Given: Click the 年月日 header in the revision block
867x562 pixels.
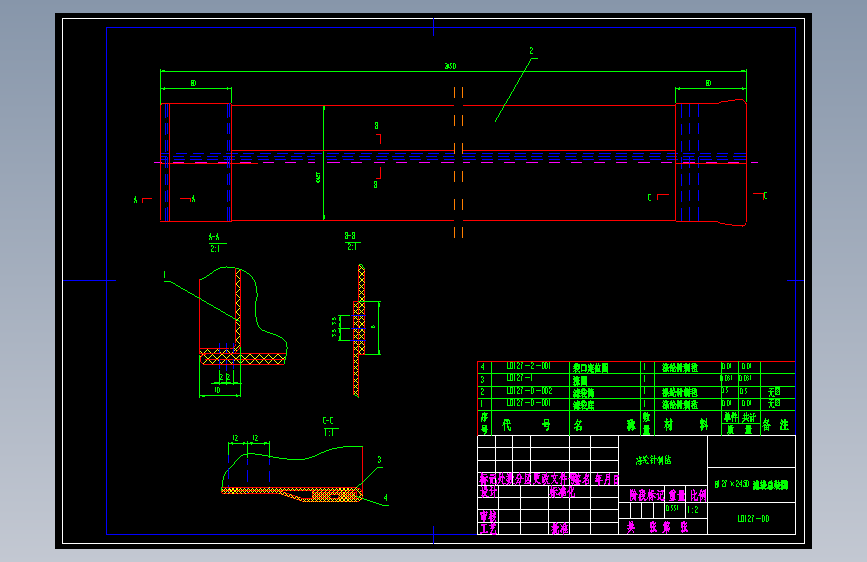Looking at the screenshot, I should pyautogui.click(x=607, y=480).
